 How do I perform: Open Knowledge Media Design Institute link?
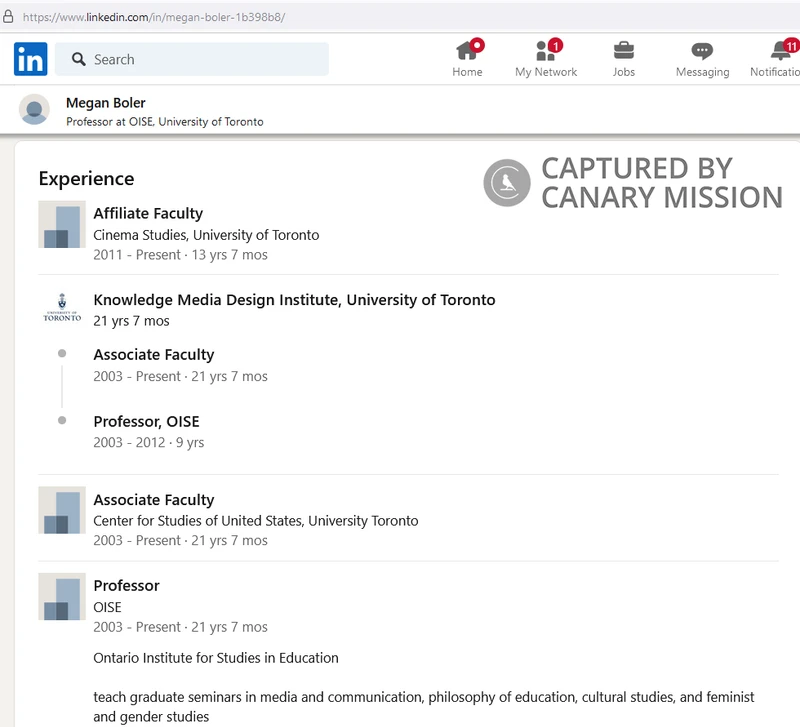pyautogui.click(x=294, y=300)
